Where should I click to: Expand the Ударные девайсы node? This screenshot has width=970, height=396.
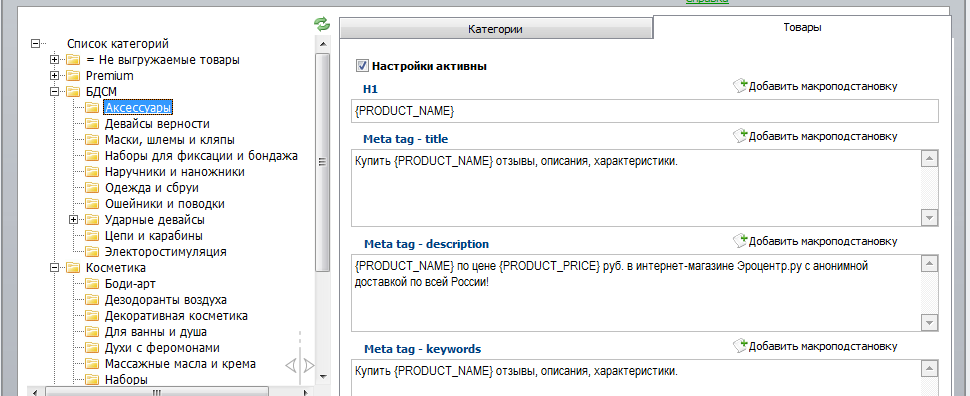[x=74, y=220]
